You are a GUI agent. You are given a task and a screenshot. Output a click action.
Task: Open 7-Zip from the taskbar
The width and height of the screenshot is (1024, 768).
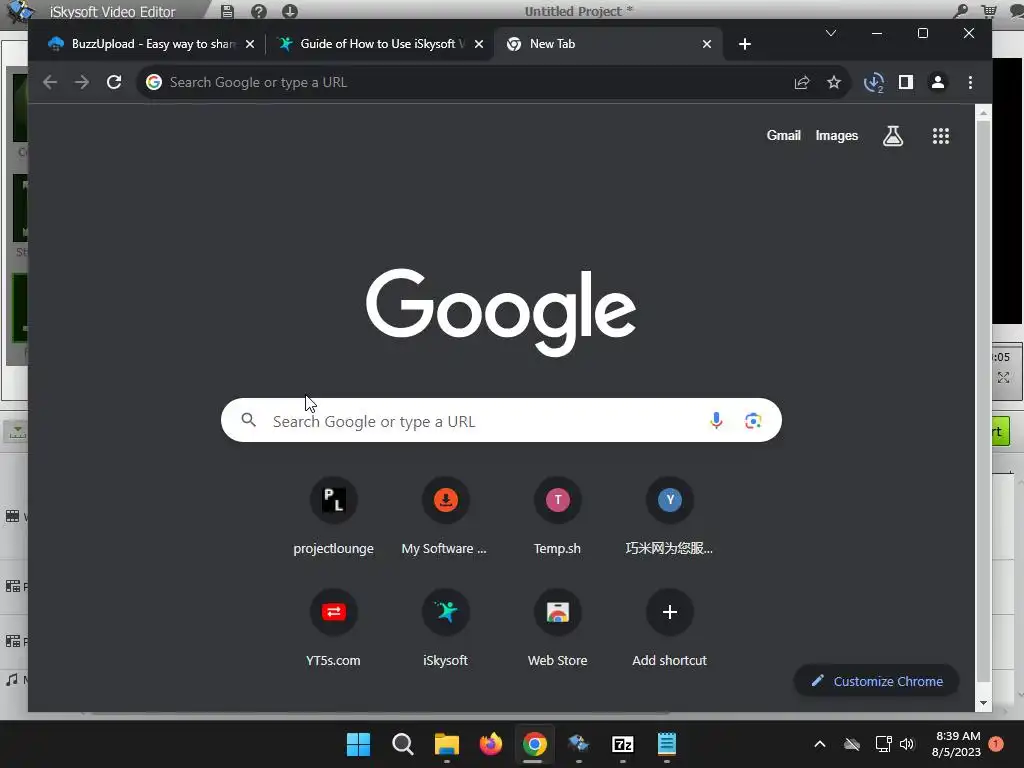click(x=622, y=744)
